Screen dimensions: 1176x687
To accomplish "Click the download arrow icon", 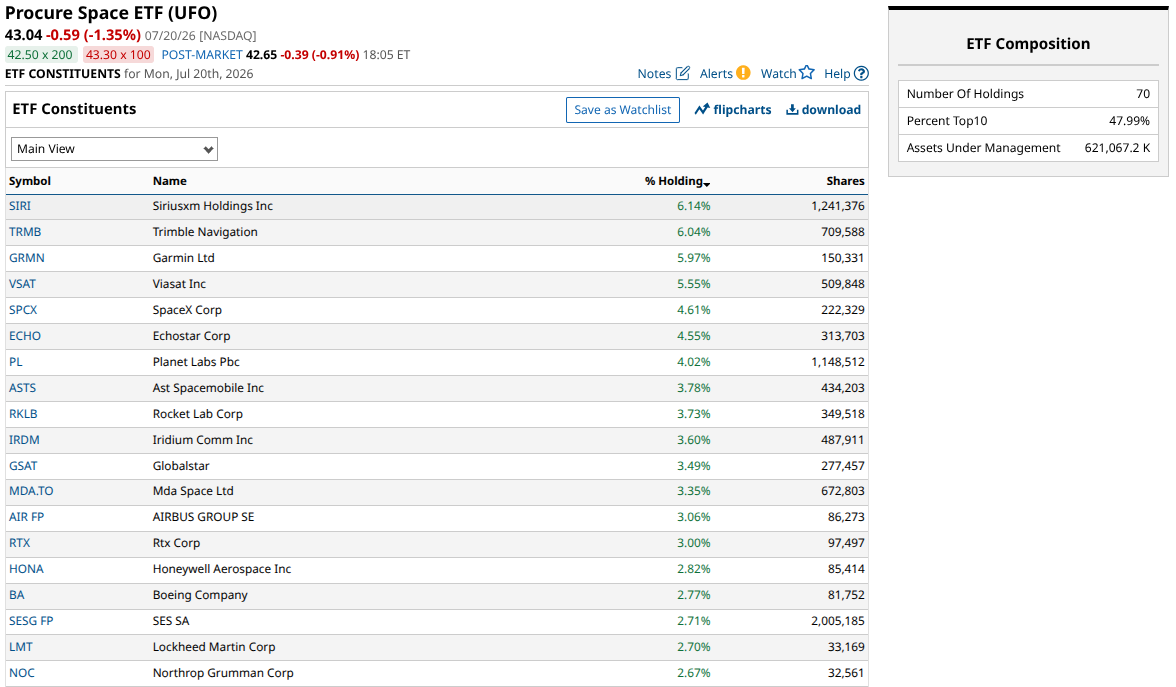I will (x=792, y=110).
